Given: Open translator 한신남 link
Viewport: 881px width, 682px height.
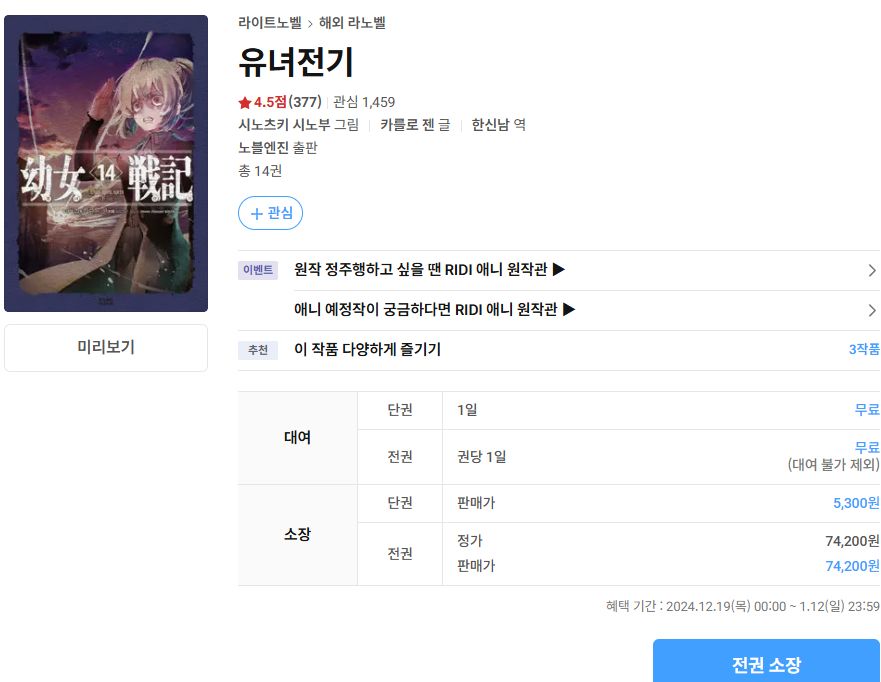Looking at the screenshot, I should click(491, 125).
